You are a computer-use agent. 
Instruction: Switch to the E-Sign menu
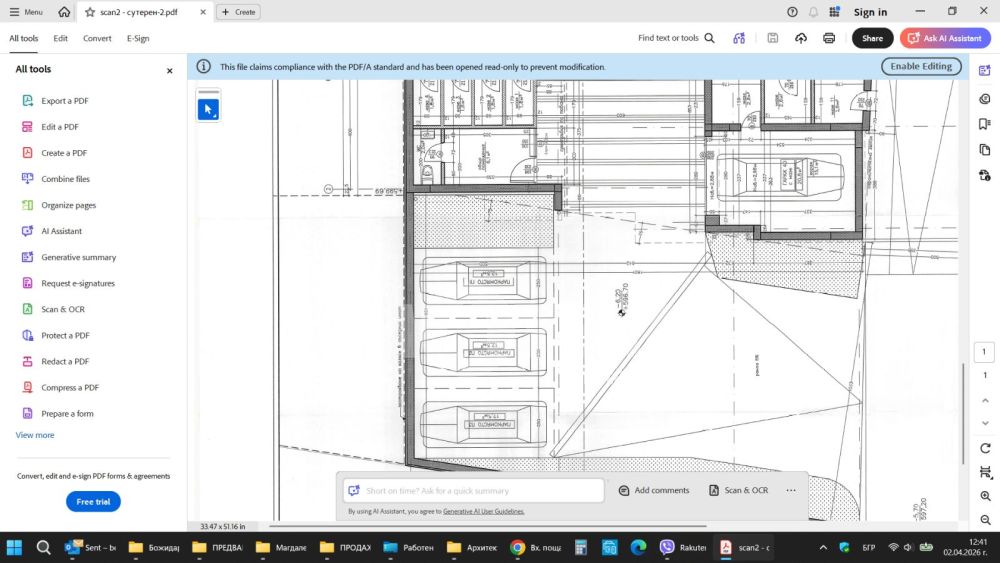click(x=138, y=38)
